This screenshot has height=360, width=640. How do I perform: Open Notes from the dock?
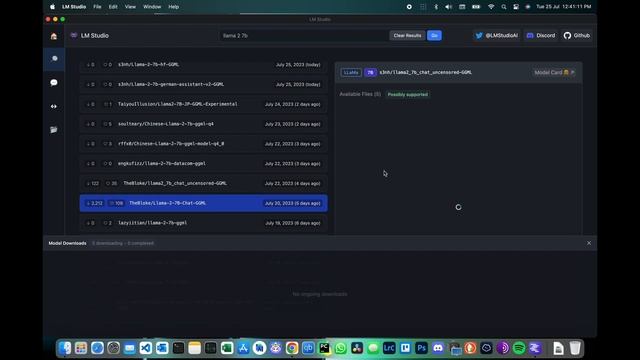click(194, 348)
